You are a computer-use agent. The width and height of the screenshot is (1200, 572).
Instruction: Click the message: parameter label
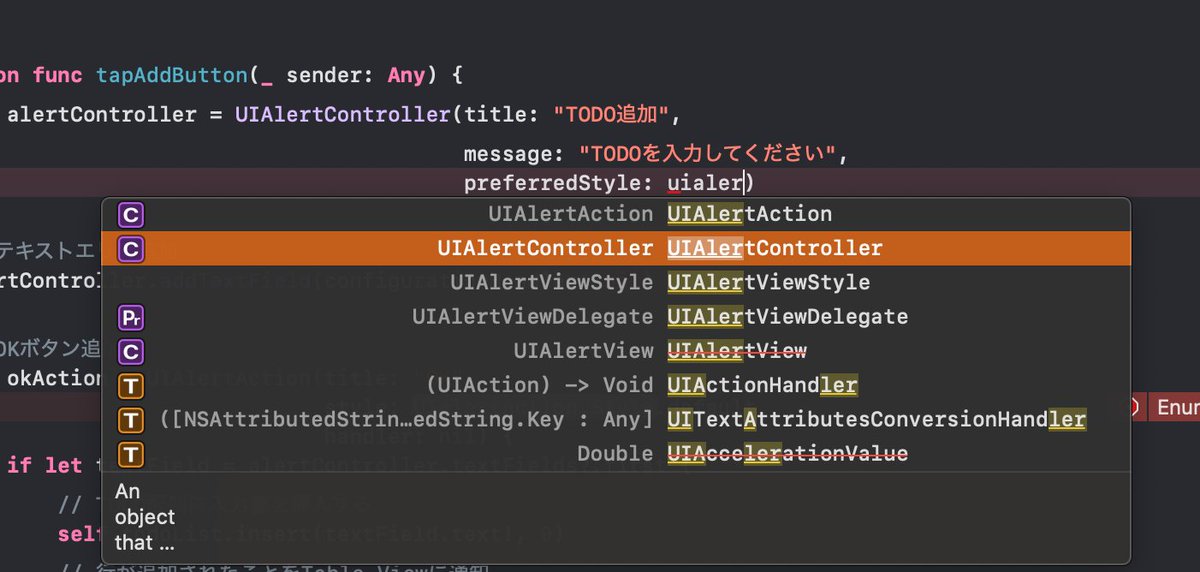(x=515, y=155)
